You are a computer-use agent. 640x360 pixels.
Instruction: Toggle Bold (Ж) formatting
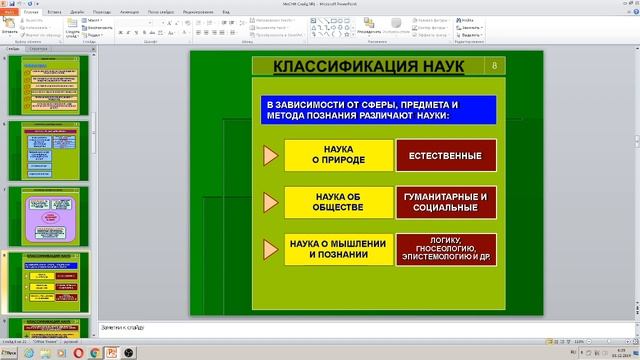tap(120, 33)
